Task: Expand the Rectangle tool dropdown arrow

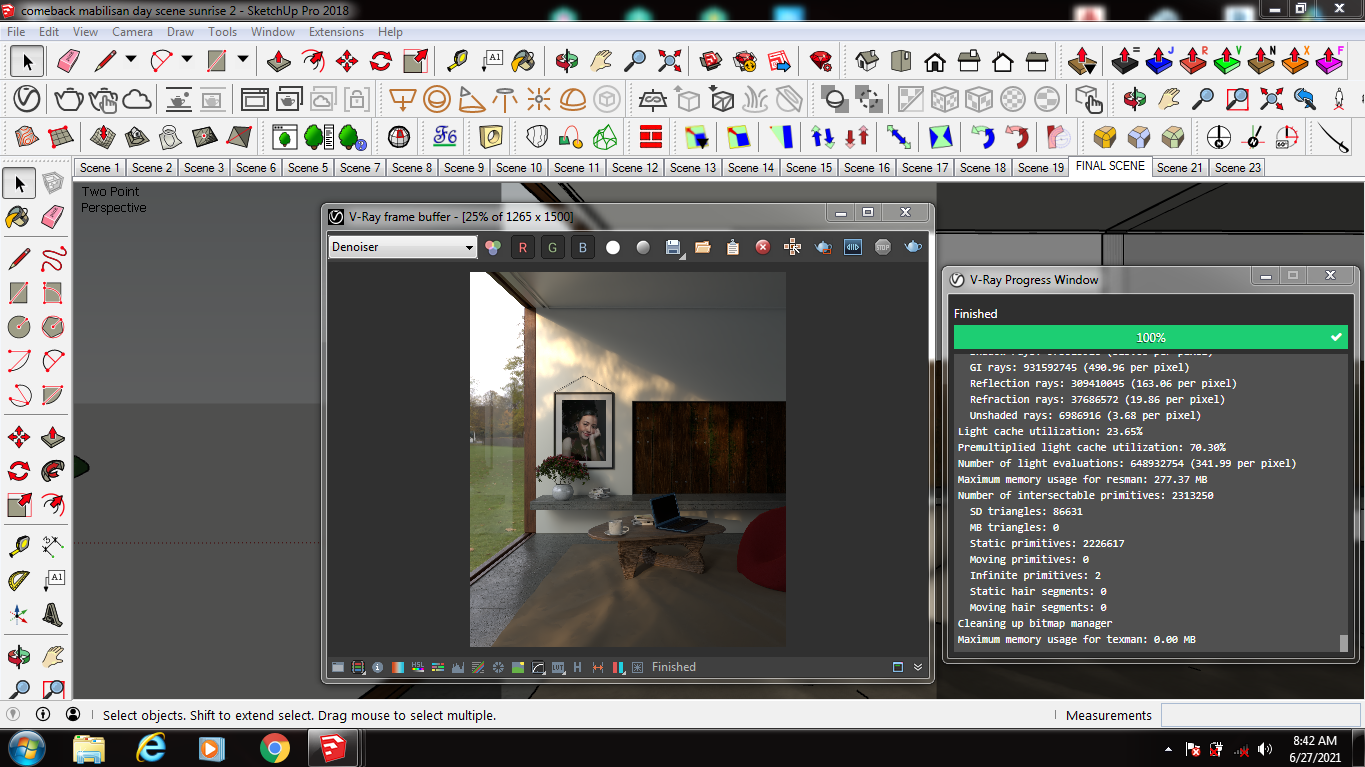Action: pos(243,61)
